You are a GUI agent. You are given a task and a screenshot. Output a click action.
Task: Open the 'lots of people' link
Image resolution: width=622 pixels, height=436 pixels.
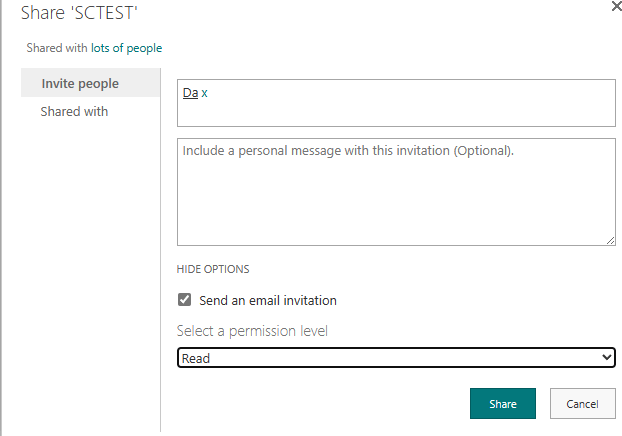127,48
